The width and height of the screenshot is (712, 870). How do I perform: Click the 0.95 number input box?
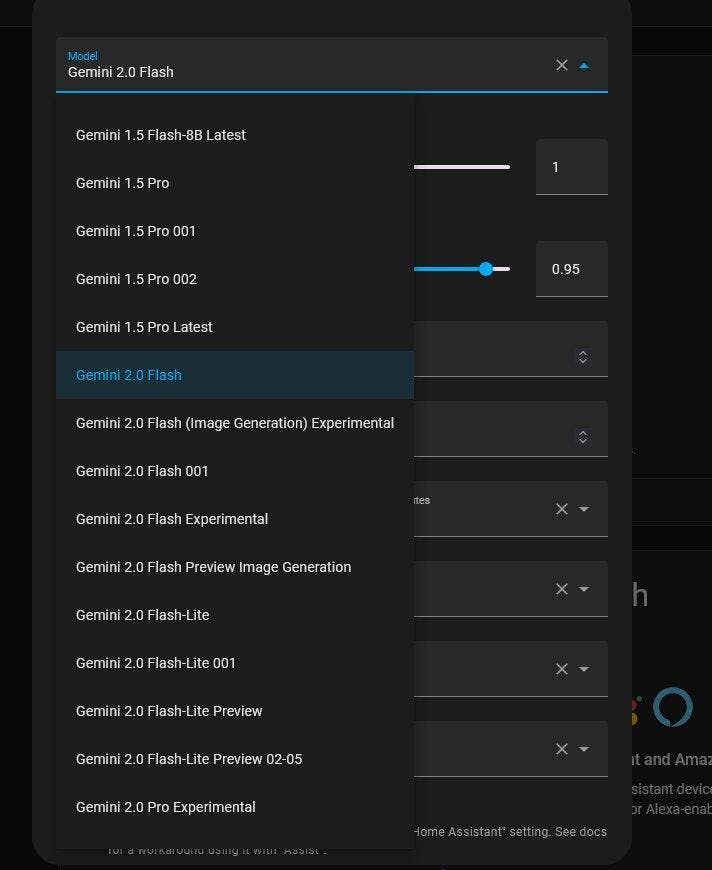pyautogui.click(x=571, y=269)
